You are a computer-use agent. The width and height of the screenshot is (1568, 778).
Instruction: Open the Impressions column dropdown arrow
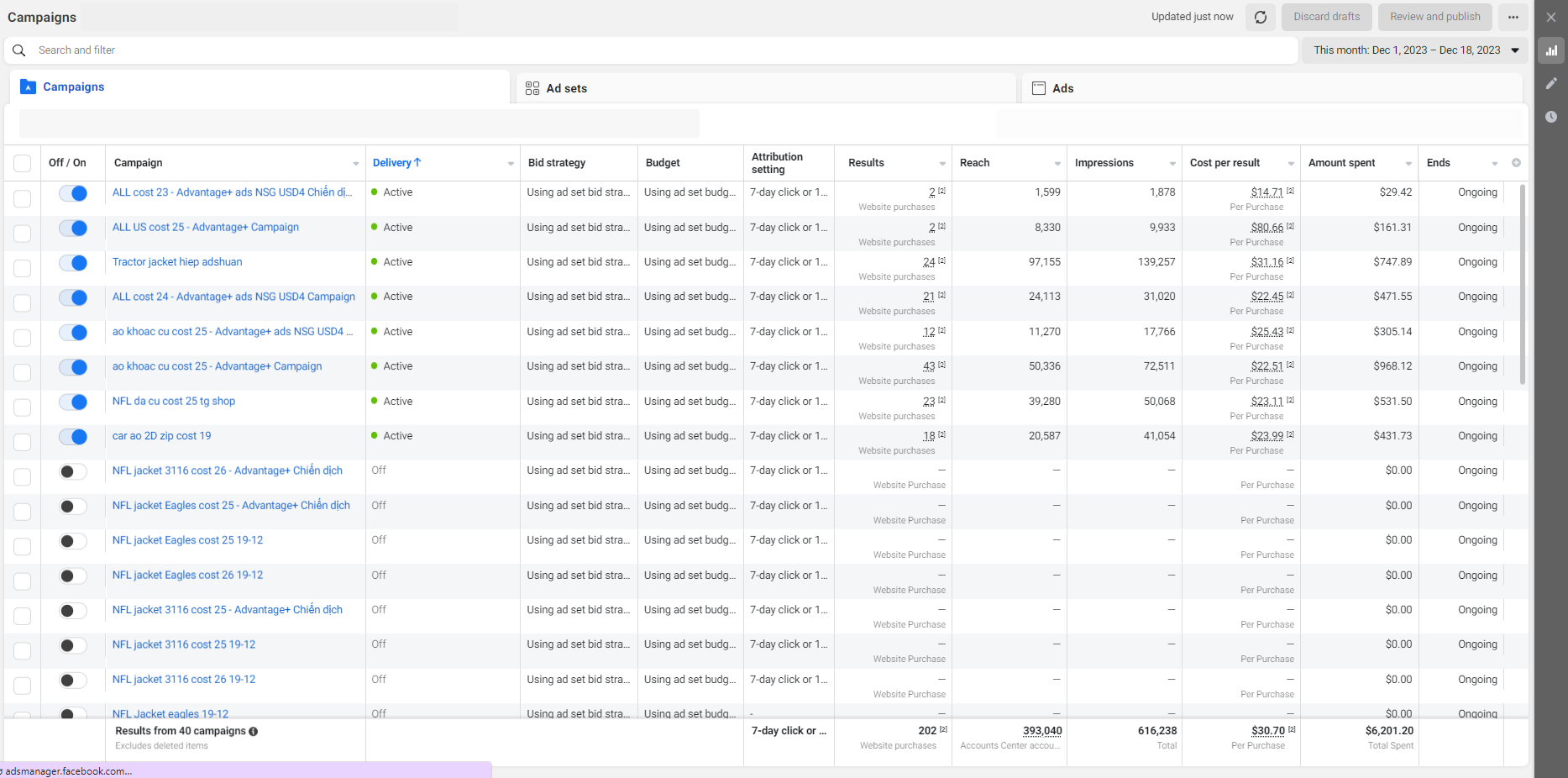pyautogui.click(x=1172, y=164)
